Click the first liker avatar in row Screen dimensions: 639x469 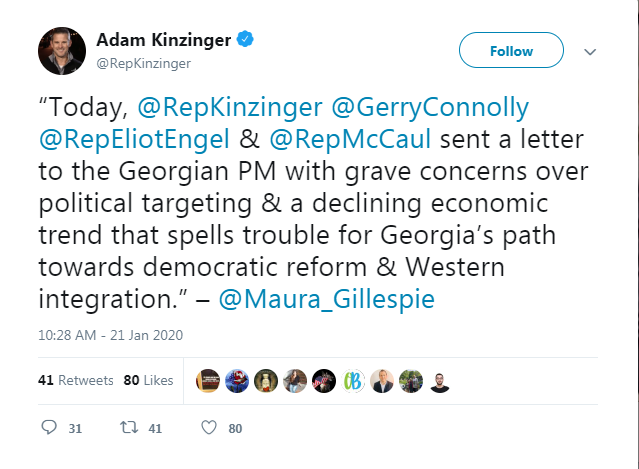[x=207, y=381]
